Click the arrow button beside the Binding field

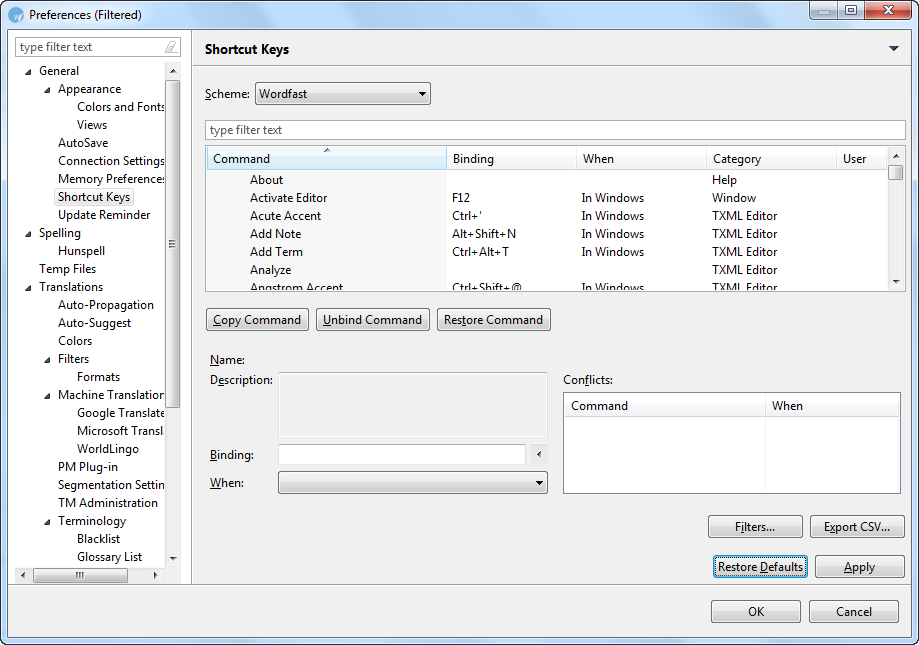(539, 455)
